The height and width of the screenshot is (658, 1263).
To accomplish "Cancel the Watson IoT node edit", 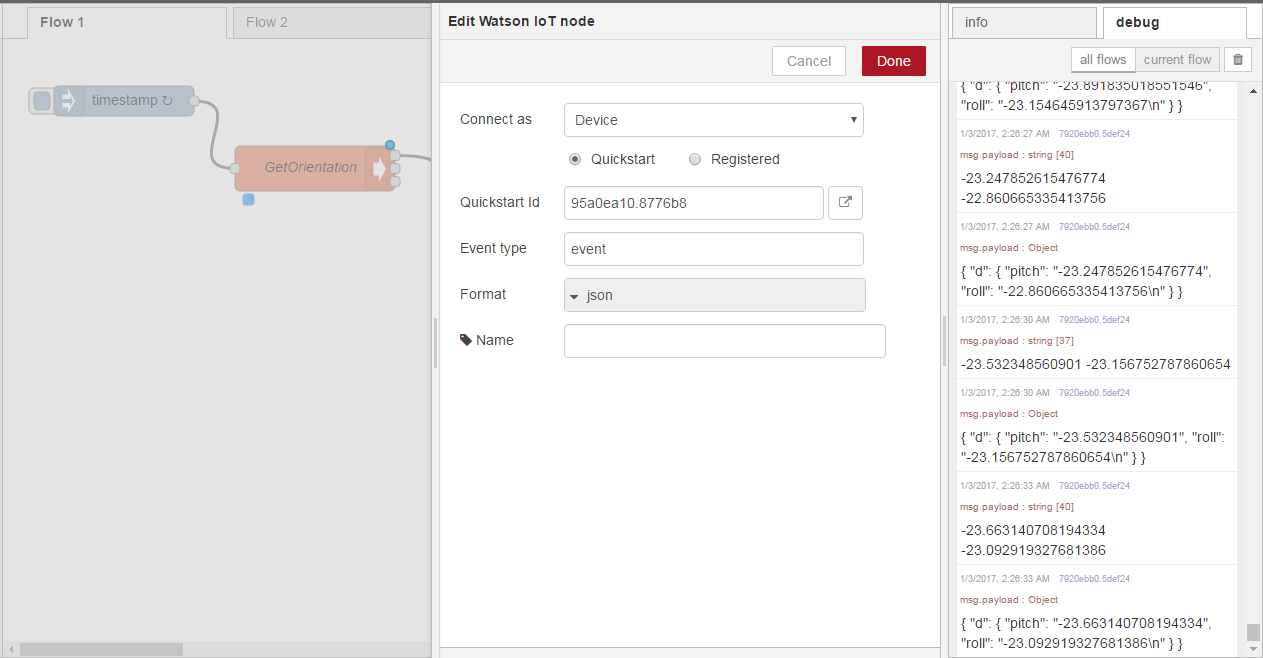I will coord(808,61).
